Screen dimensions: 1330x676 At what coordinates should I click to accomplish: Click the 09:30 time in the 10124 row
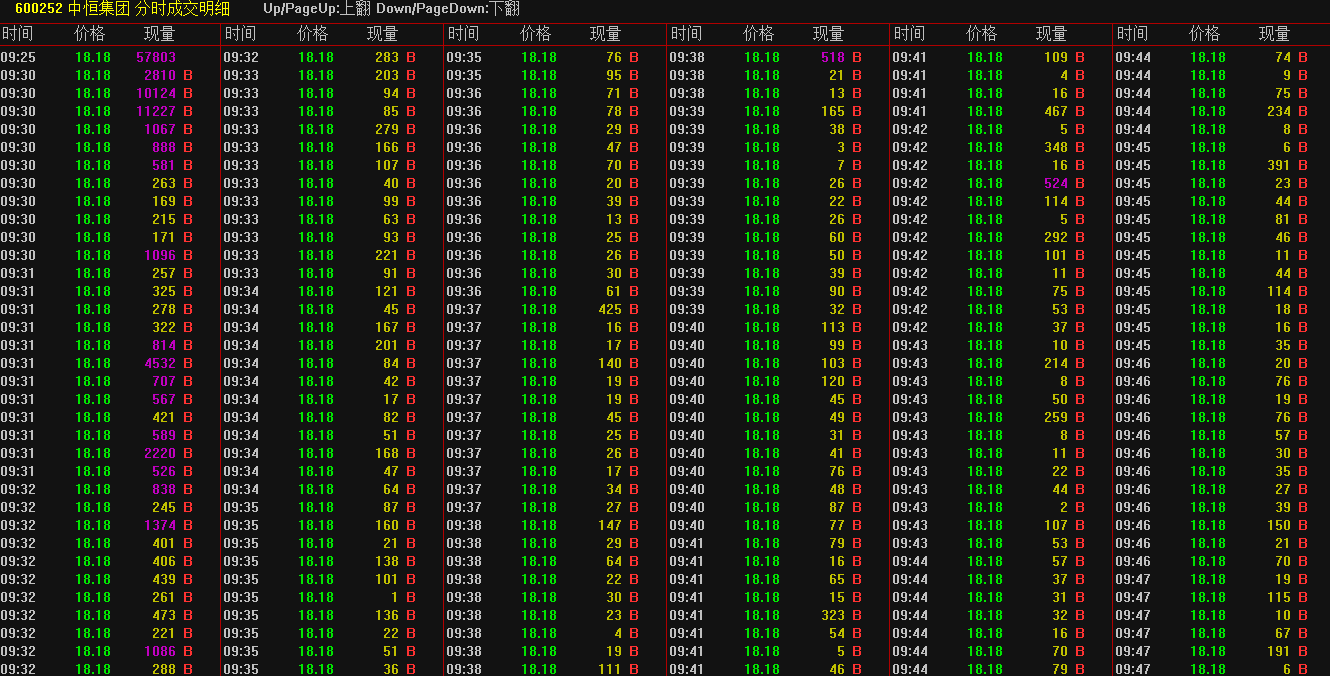18,93
